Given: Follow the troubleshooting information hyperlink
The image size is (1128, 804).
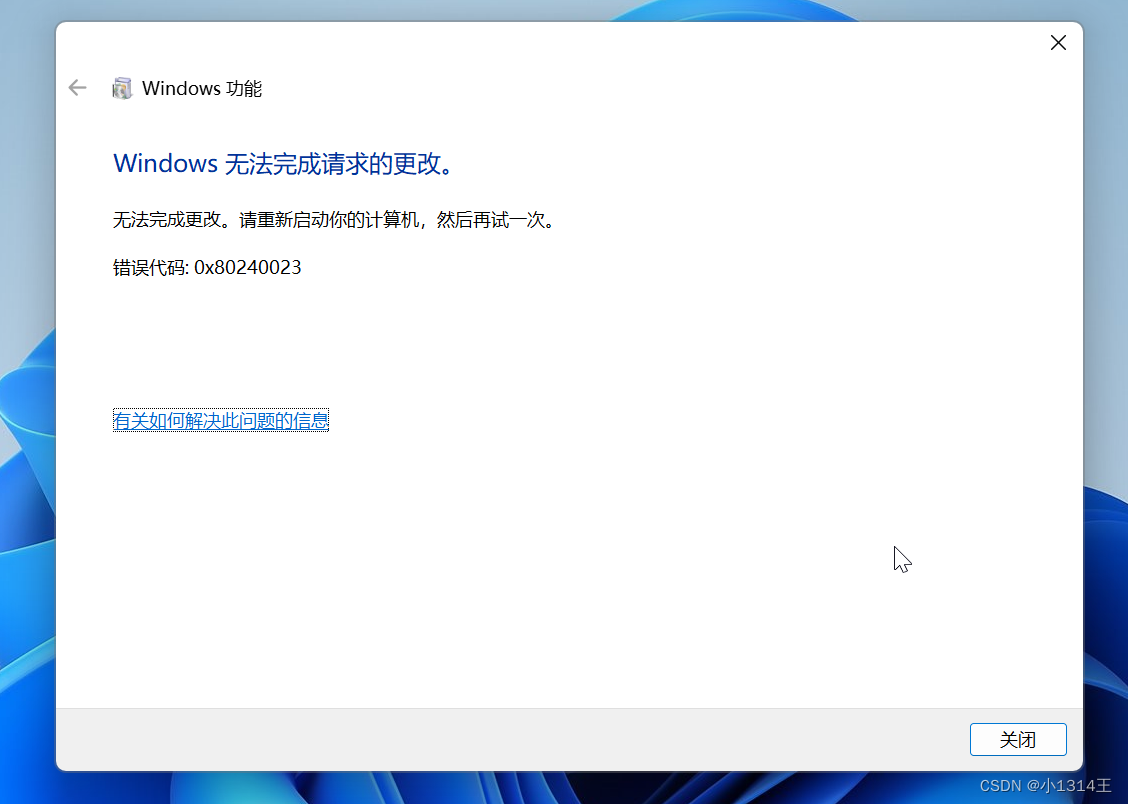Looking at the screenshot, I should pyautogui.click(x=220, y=420).
